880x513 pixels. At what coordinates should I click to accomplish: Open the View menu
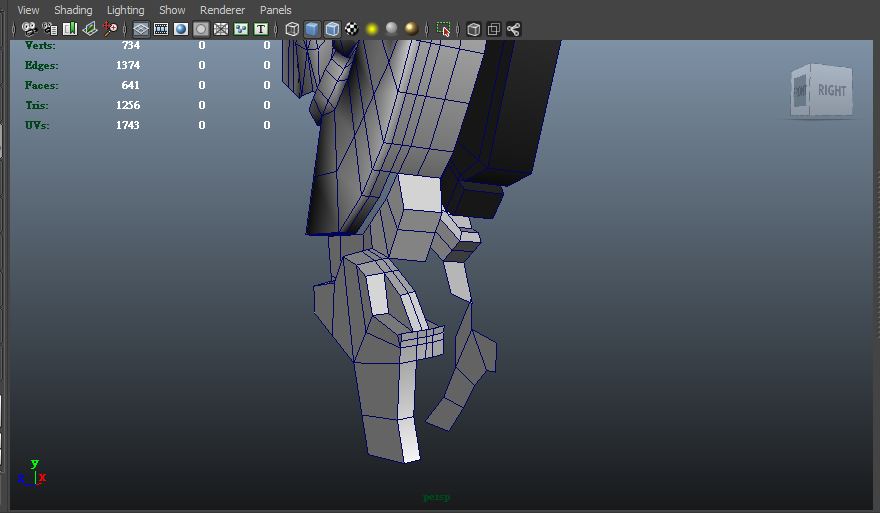(x=28, y=10)
